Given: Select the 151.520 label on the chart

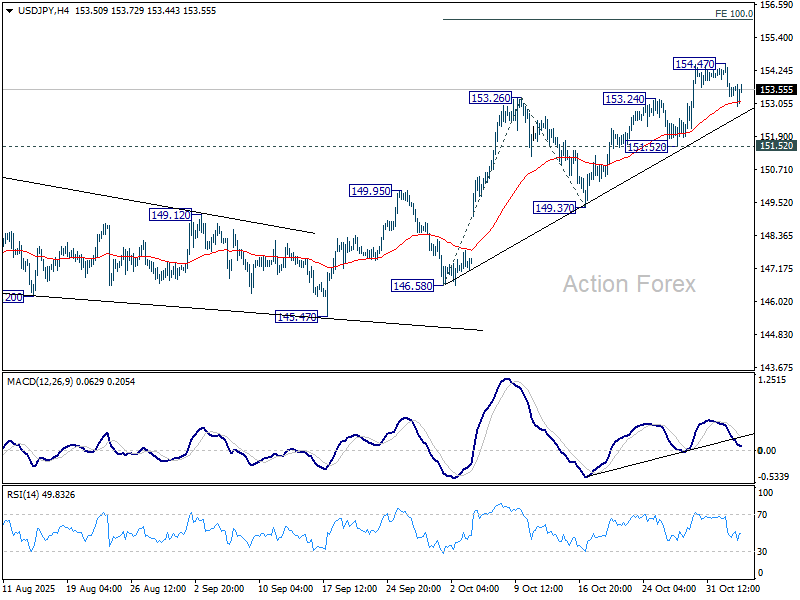Looking at the screenshot, I should (x=646, y=147).
